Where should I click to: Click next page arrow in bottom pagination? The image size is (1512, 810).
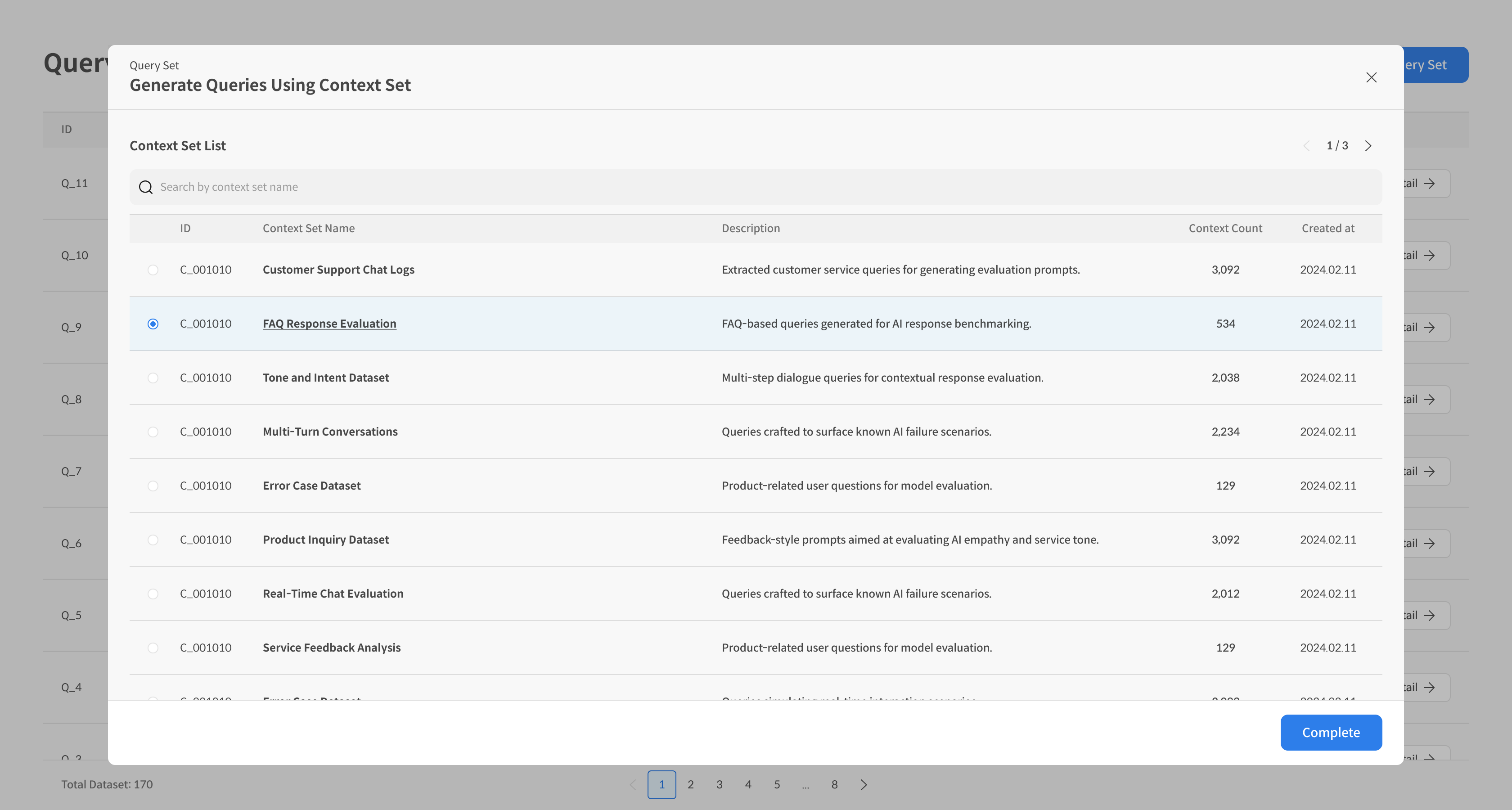point(864,785)
